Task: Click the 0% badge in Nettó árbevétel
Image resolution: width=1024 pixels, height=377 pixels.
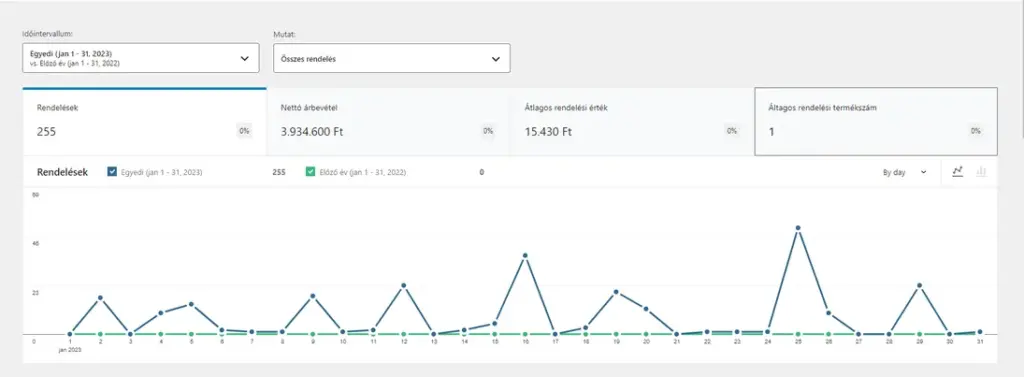Action: click(x=488, y=131)
